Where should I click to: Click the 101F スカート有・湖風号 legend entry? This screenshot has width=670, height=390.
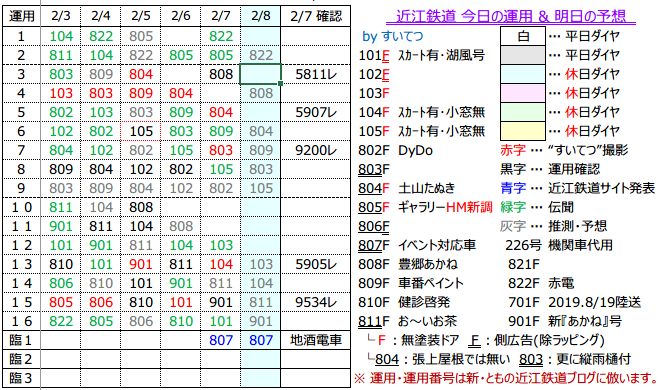pos(421,55)
